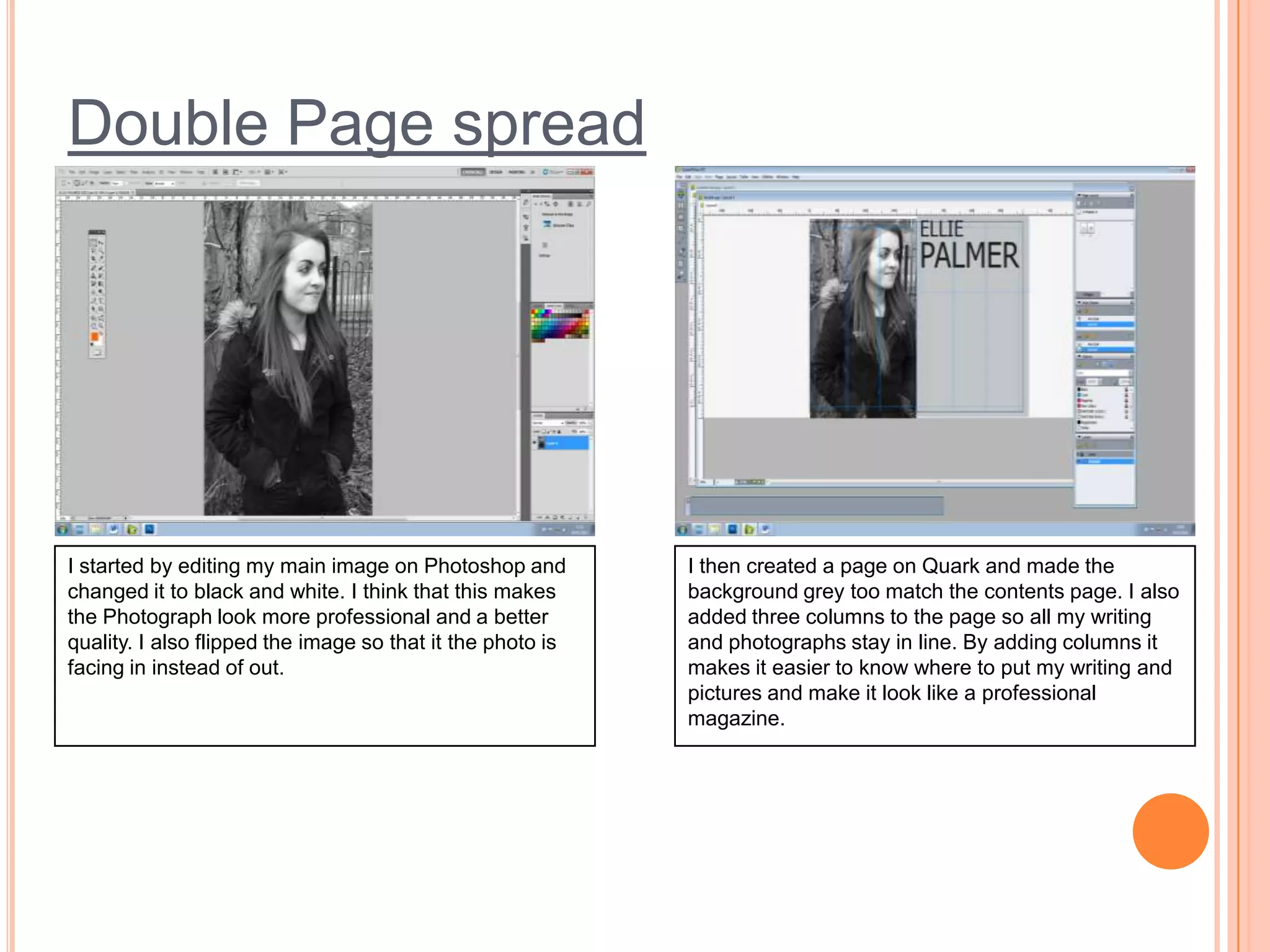Click the orange foreground colour swatch in Photoshop

coord(95,337)
